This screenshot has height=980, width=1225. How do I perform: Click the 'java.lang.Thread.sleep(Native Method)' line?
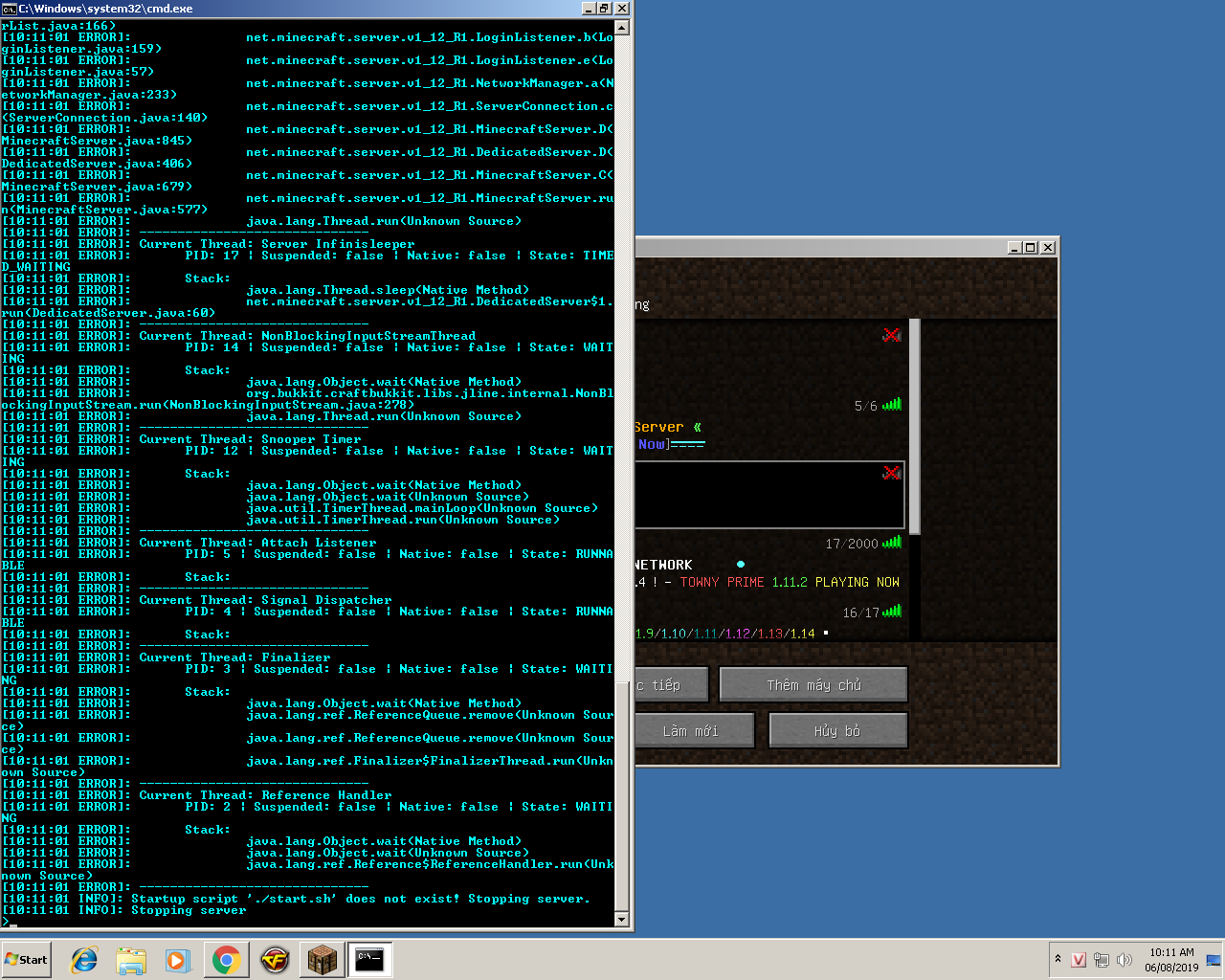[388, 290]
